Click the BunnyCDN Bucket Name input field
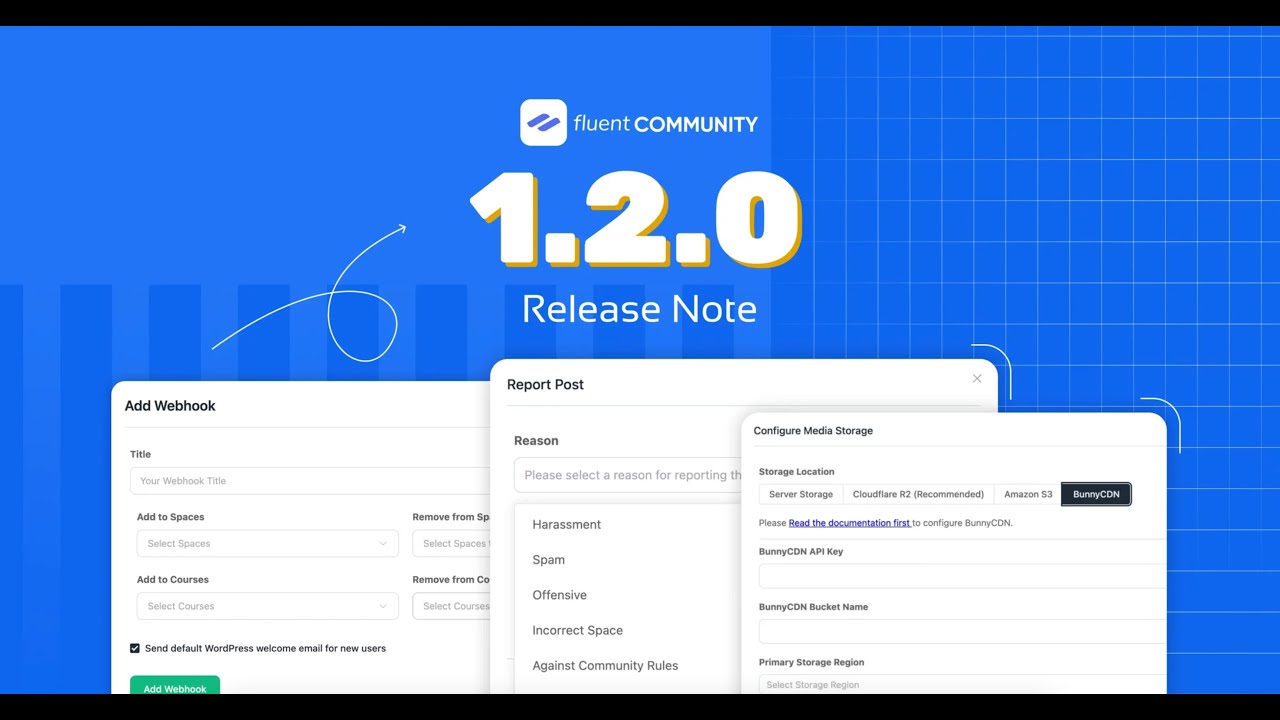This screenshot has height=720, width=1280. [962, 631]
